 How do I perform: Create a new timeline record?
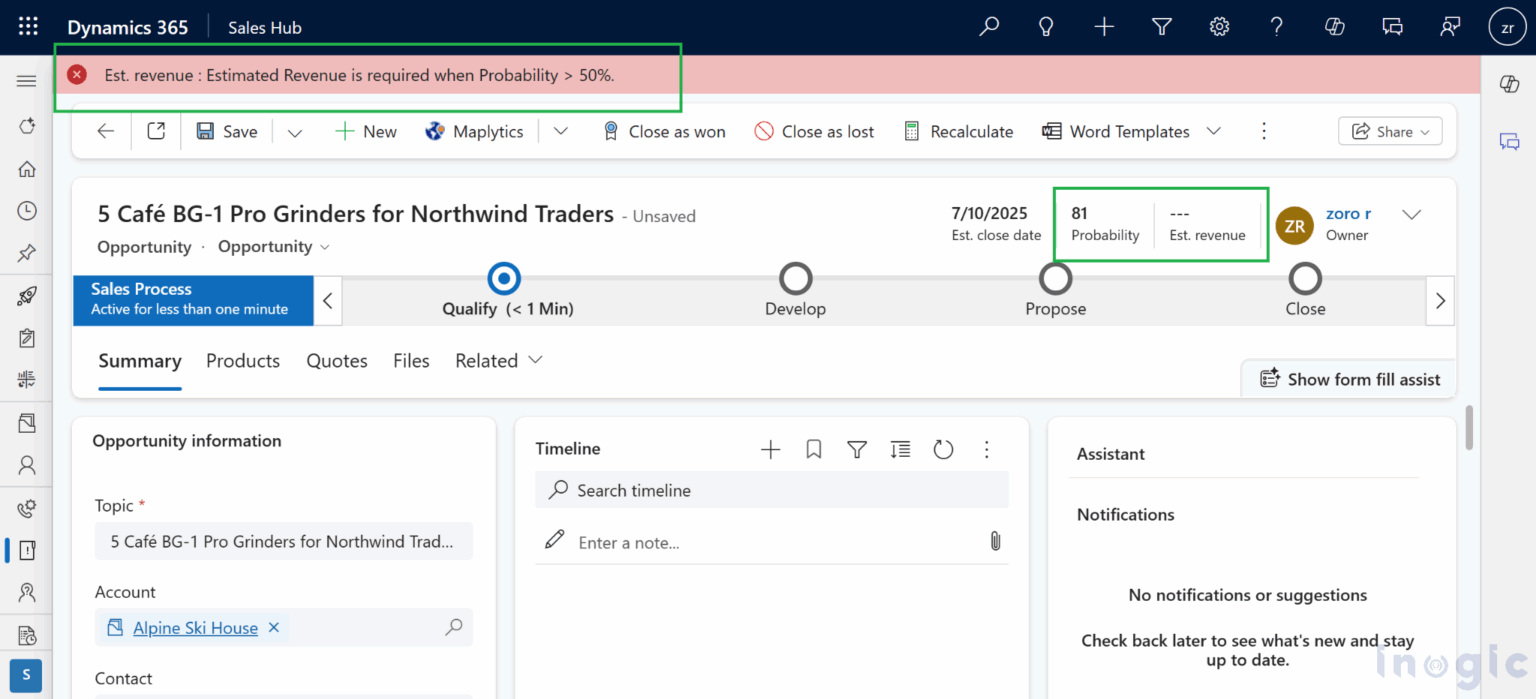point(770,449)
